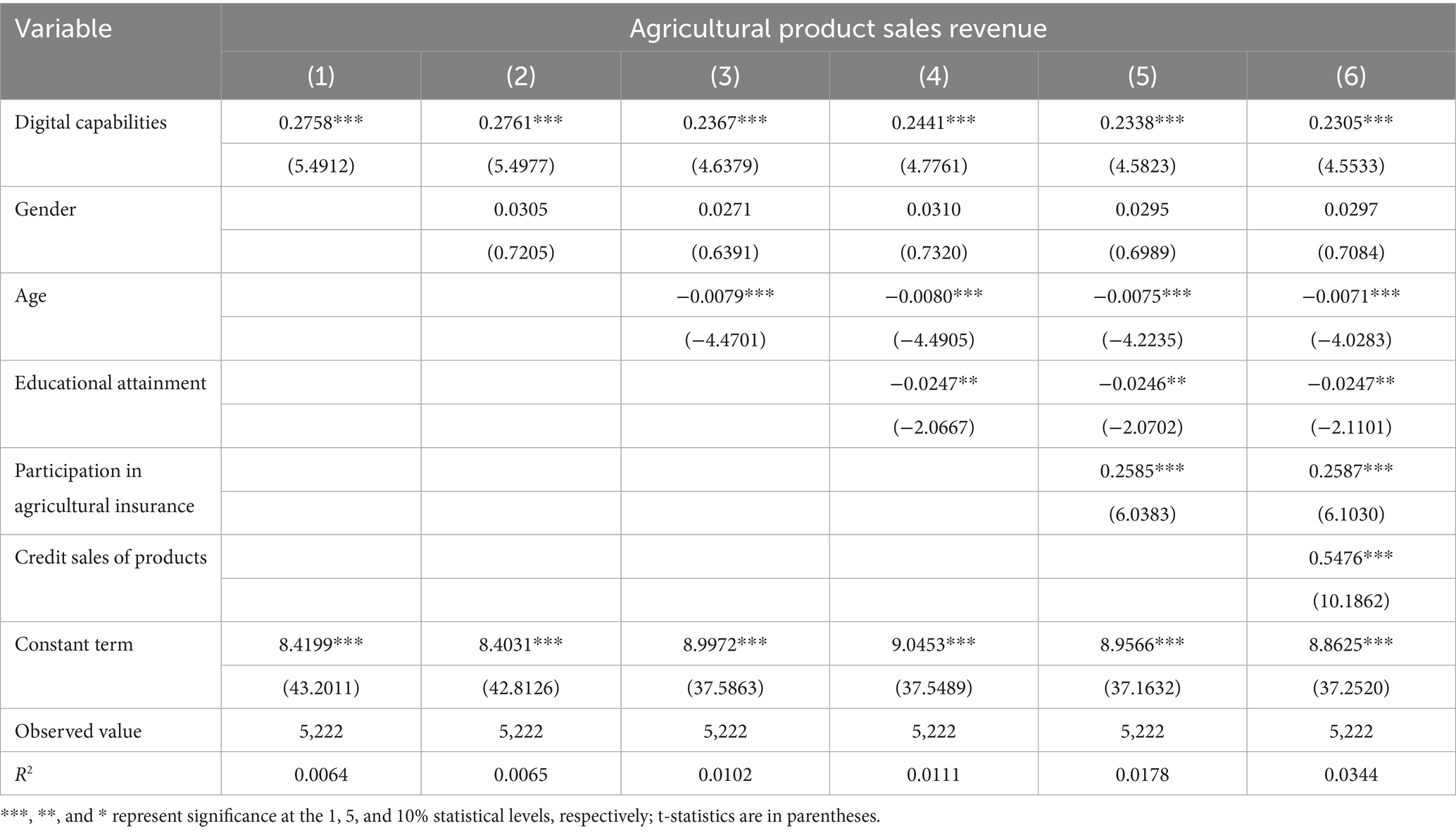Click the 0.5476*** coefficient cell
Image resolution: width=1456 pixels, height=833 pixels.
coord(1350,558)
